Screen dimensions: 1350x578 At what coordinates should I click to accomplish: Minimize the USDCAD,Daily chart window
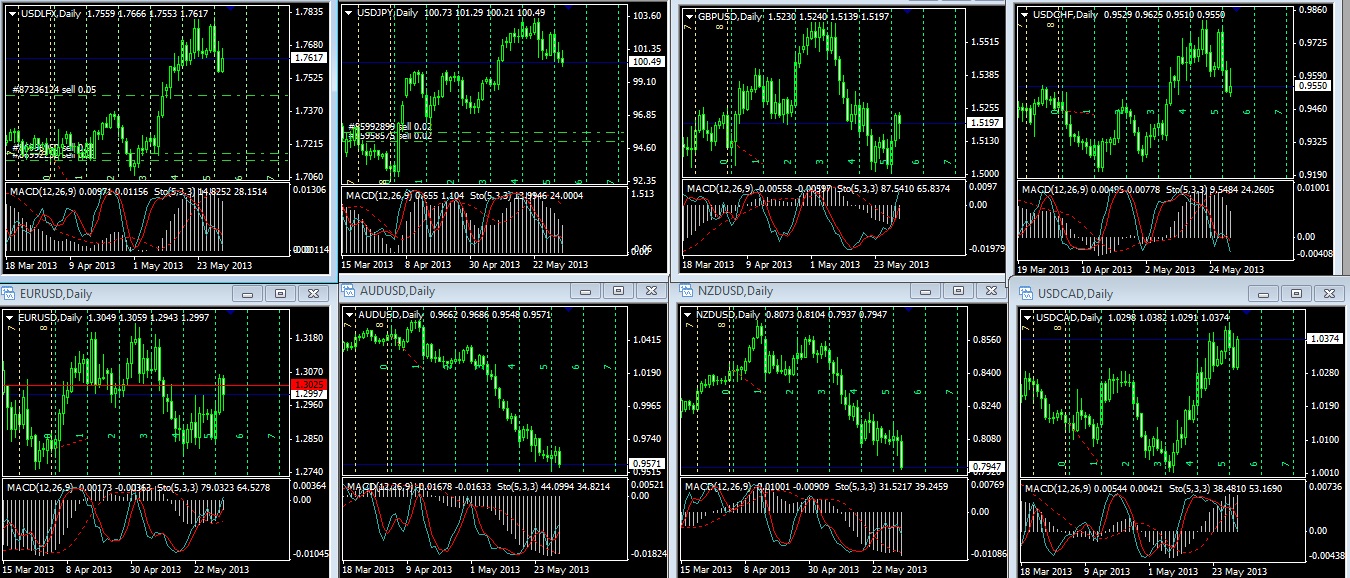click(x=1263, y=294)
